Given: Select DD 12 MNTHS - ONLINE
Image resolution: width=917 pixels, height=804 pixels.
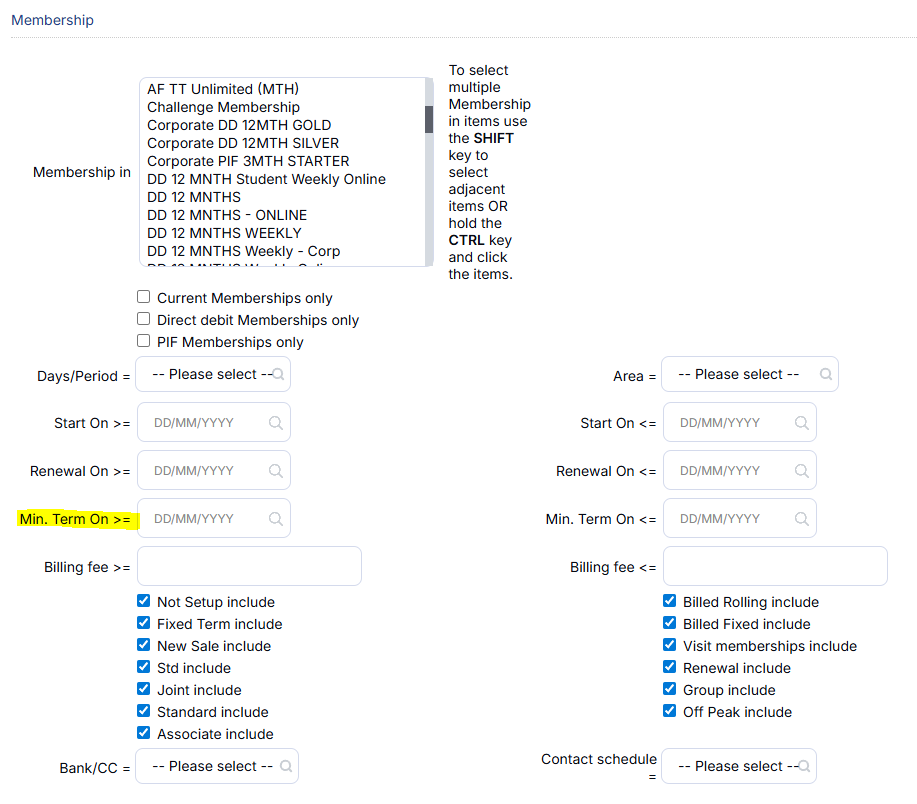Looking at the screenshot, I should click(x=284, y=215).
